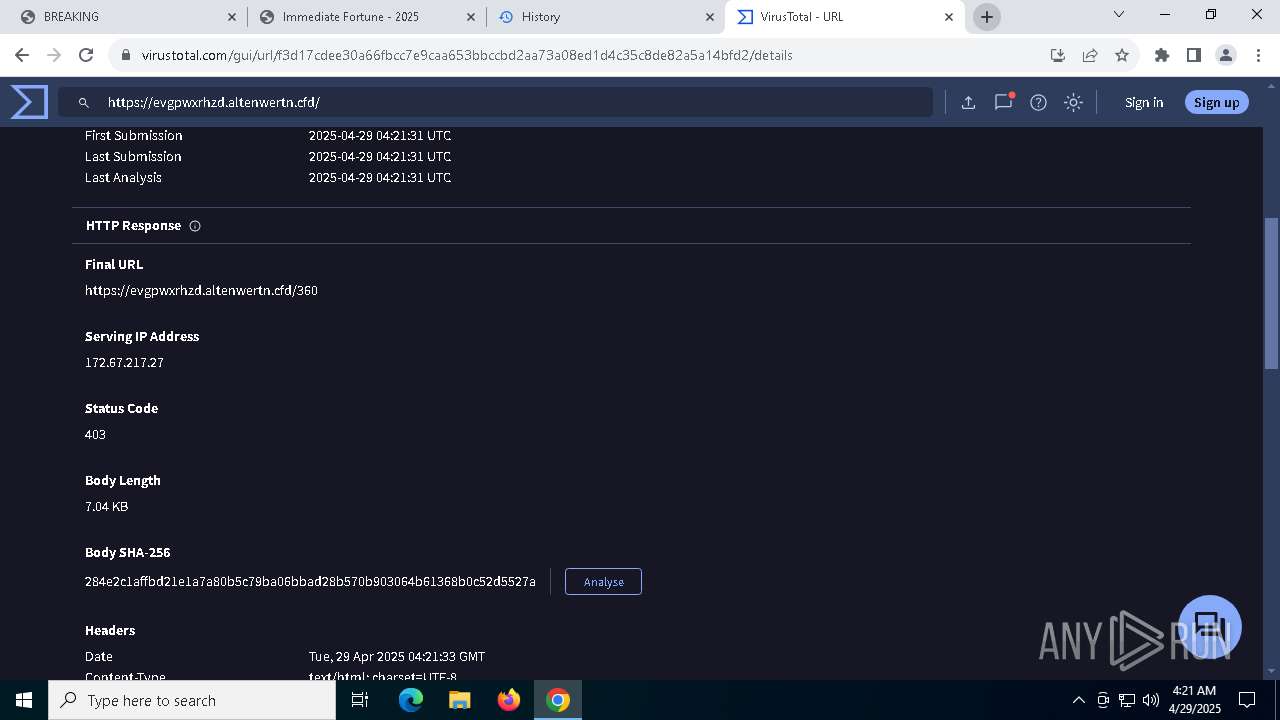Image resolution: width=1280 pixels, height=720 pixels.
Task: Open a new tab with the plus button
Action: point(987,17)
